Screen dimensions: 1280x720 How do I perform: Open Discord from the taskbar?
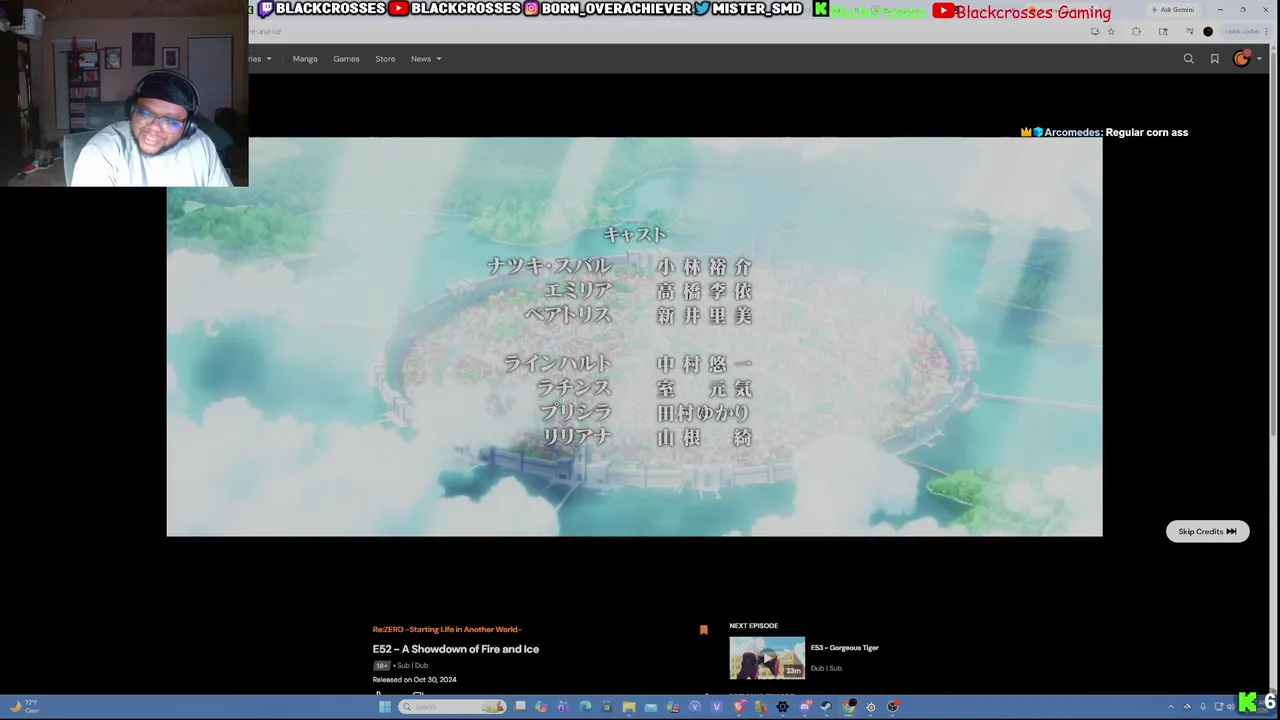pyautogui.click(x=805, y=707)
